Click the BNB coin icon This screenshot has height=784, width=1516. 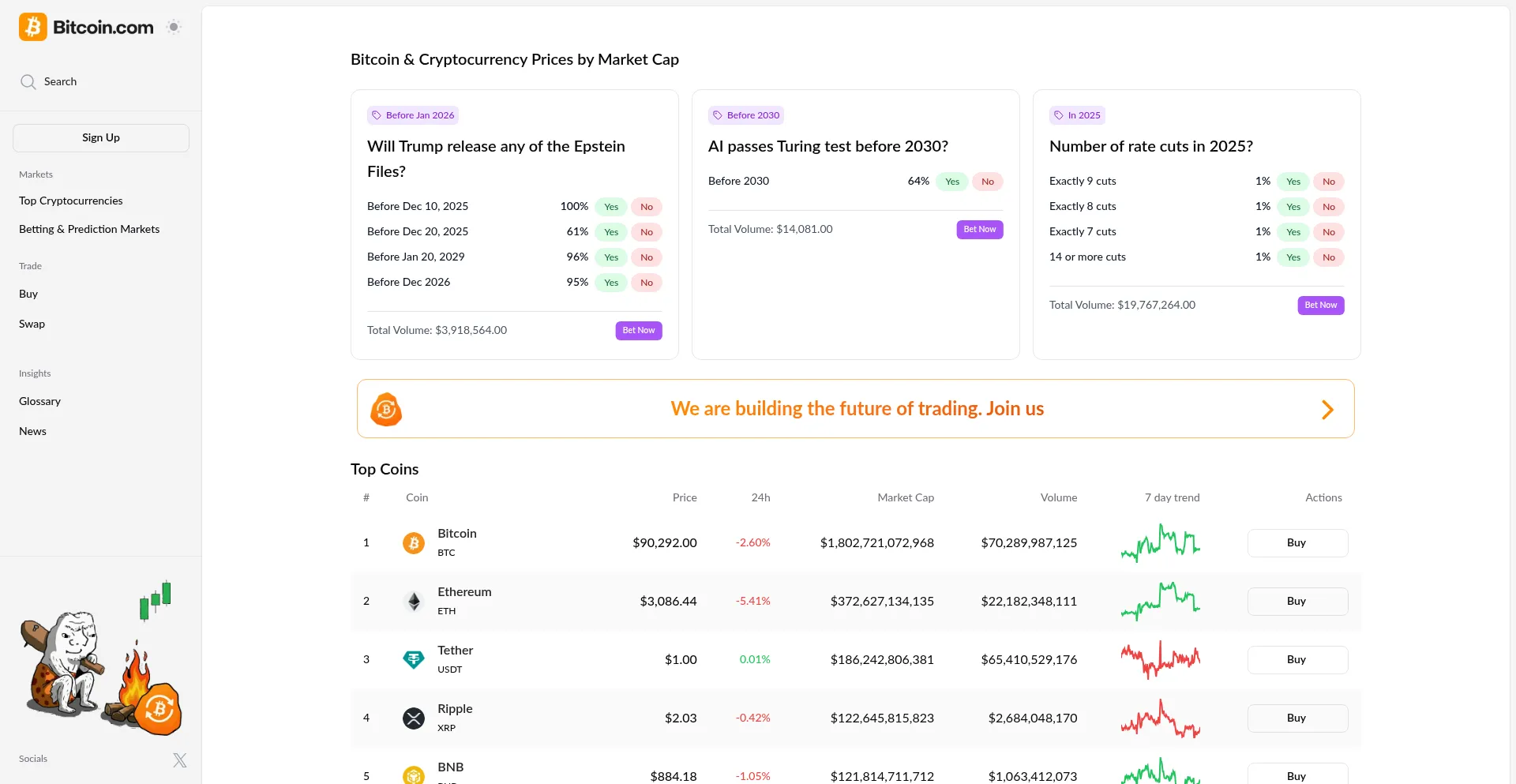[x=414, y=775]
